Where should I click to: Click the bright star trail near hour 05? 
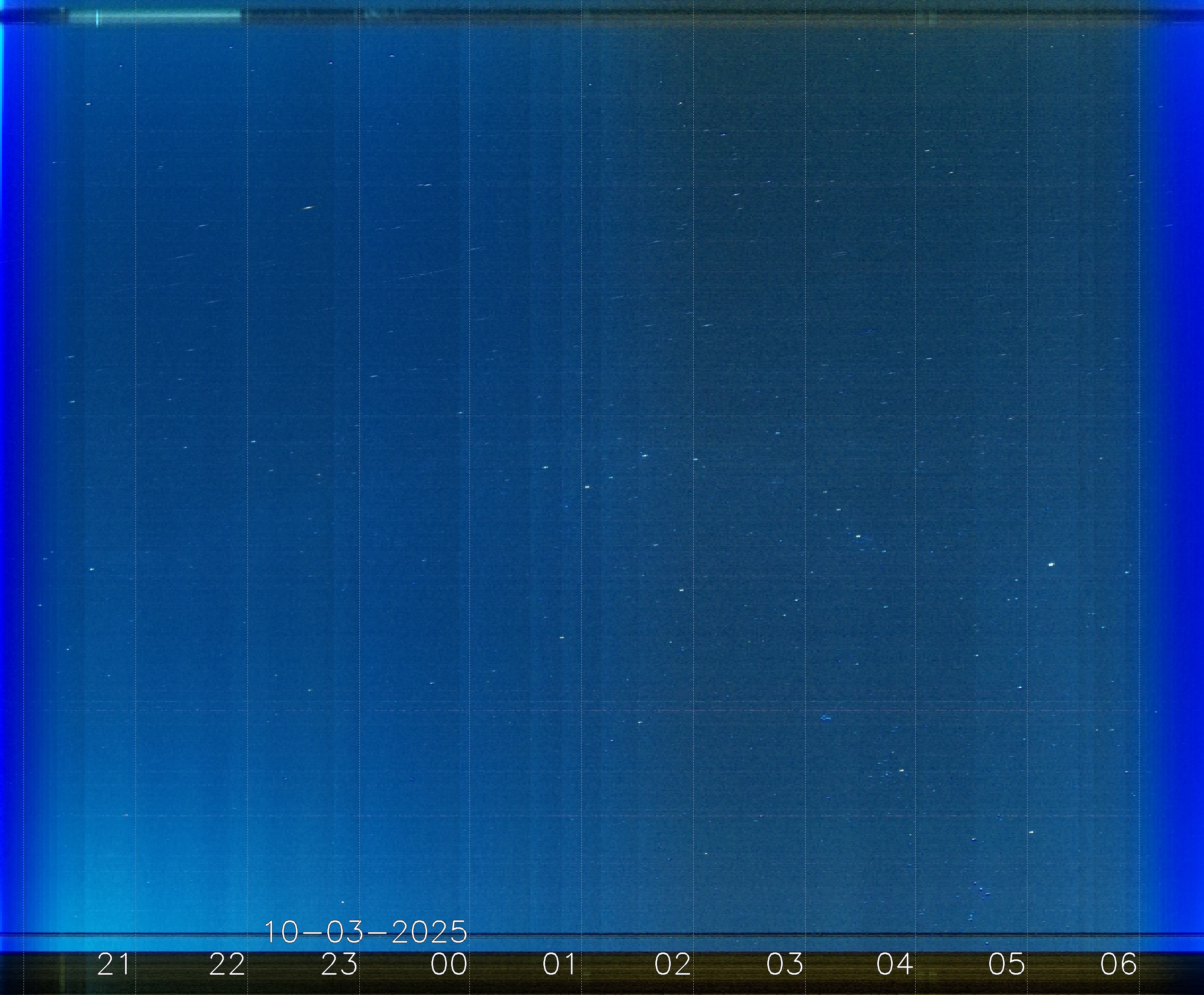[1051, 565]
